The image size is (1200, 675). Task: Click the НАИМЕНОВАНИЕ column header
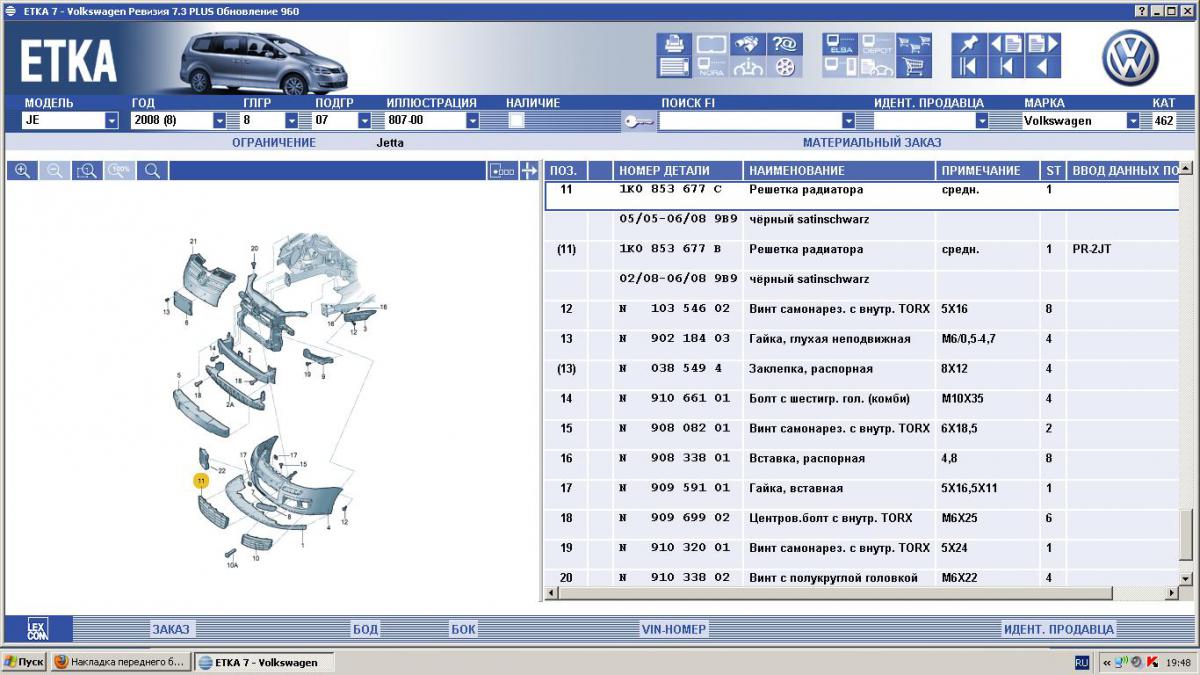click(840, 171)
